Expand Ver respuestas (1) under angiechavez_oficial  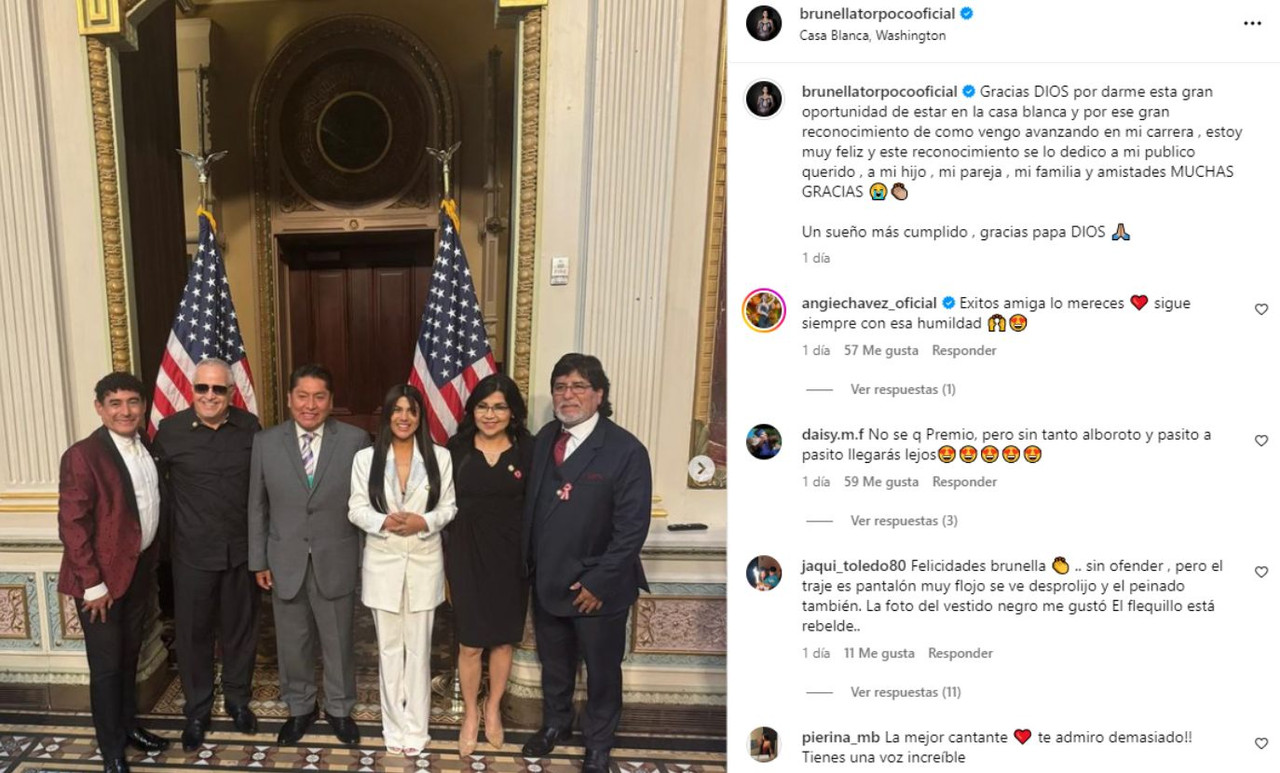click(903, 389)
